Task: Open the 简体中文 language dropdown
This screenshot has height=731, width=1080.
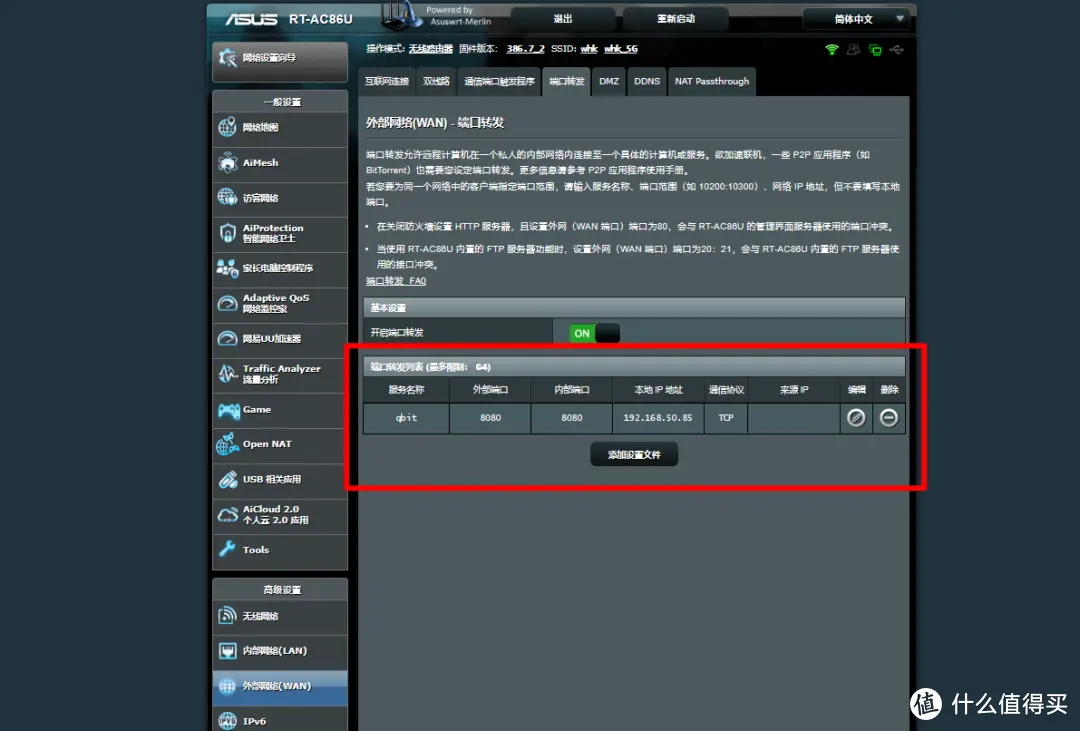Action: [856, 19]
